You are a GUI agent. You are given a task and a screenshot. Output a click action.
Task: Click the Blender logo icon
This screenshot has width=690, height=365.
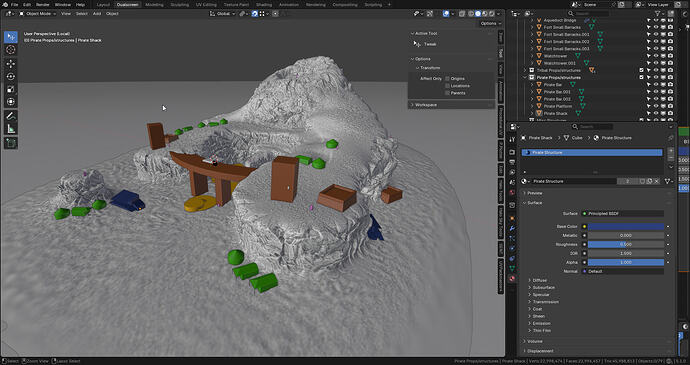(4, 4)
